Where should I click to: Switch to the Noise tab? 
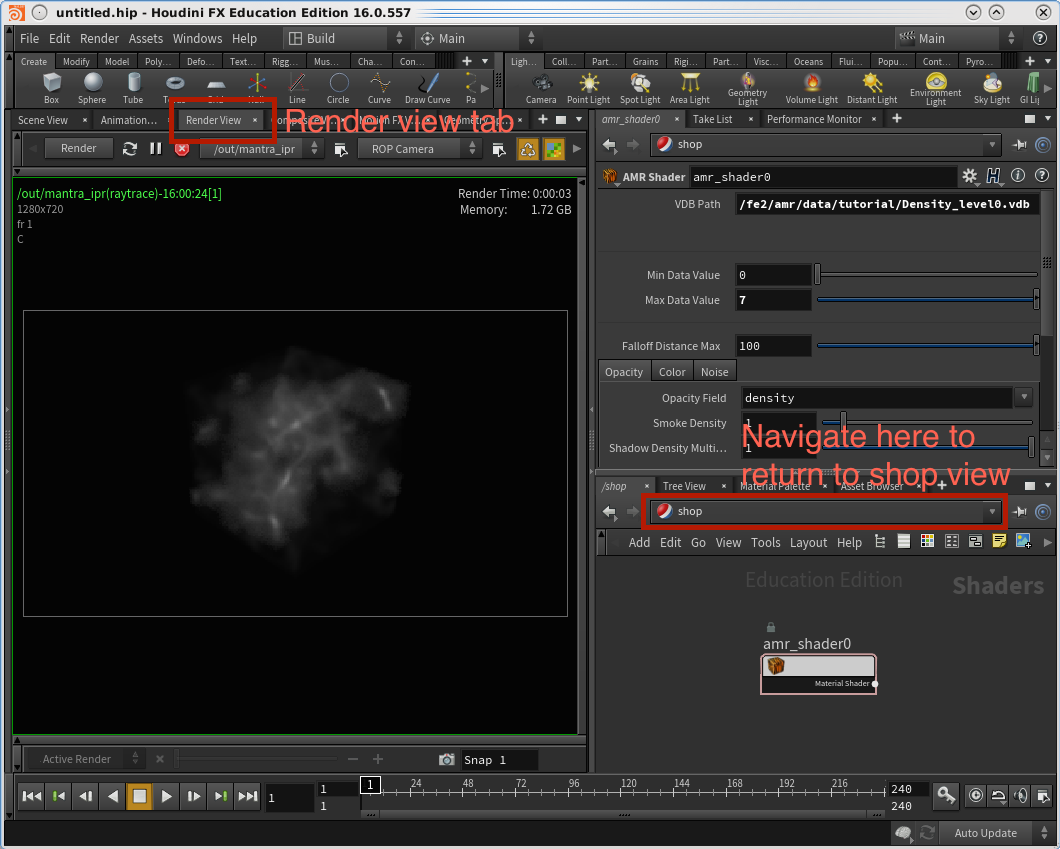[714, 372]
